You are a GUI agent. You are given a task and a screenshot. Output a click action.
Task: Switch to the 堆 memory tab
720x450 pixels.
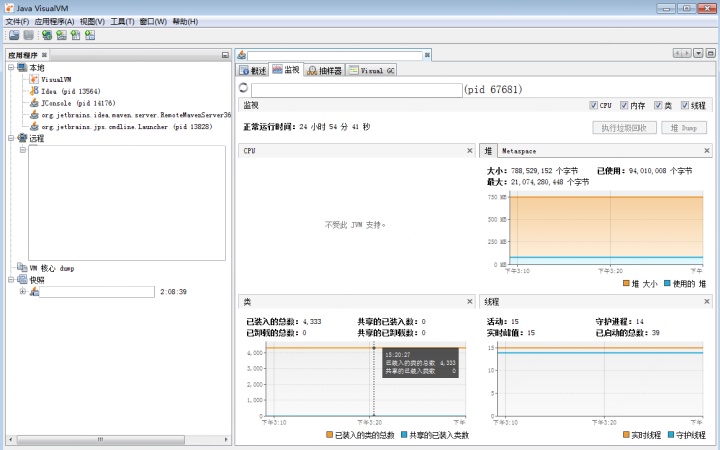[488, 151]
